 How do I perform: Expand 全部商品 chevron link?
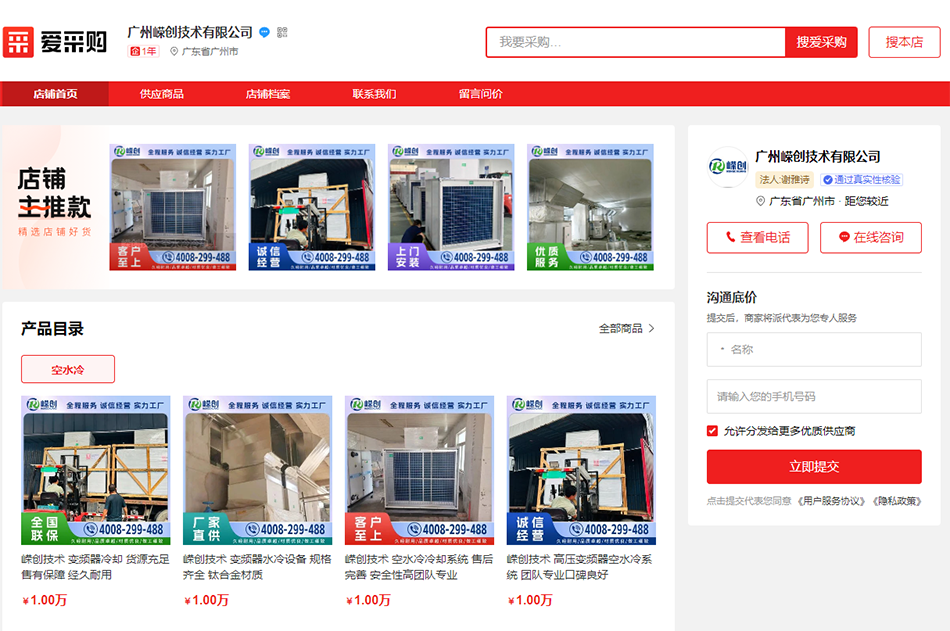click(626, 329)
